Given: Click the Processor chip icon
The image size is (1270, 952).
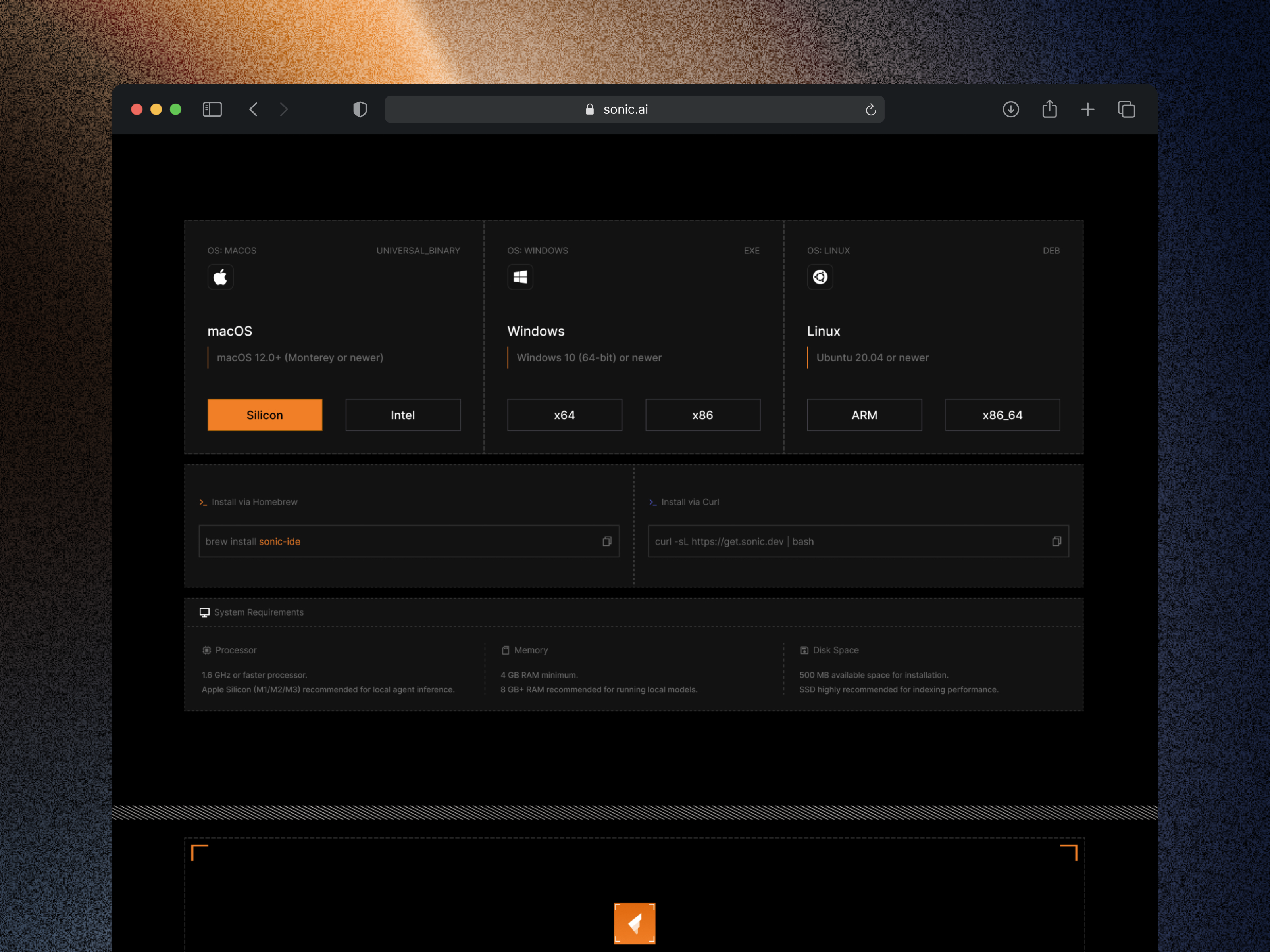Looking at the screenshot, I should point(207,650).
